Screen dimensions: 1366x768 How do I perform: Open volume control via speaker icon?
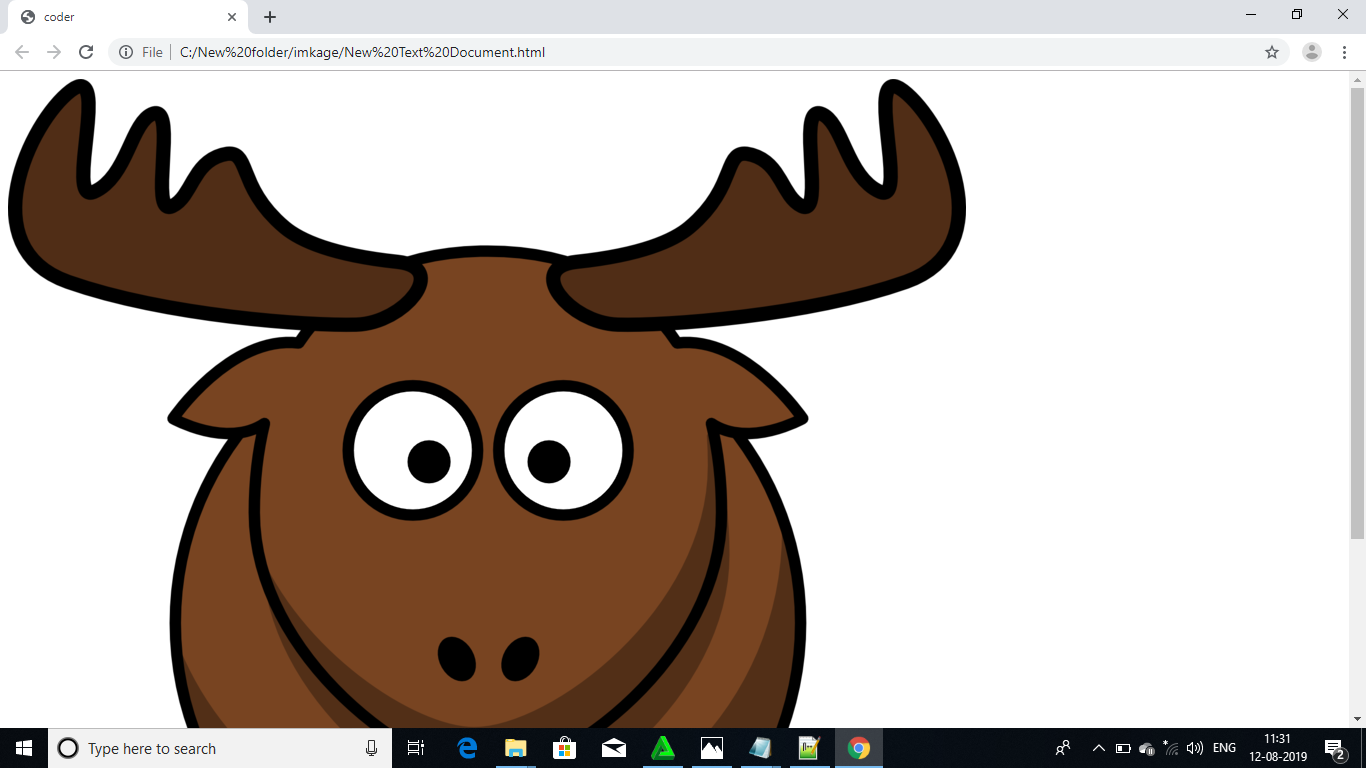1193,748
